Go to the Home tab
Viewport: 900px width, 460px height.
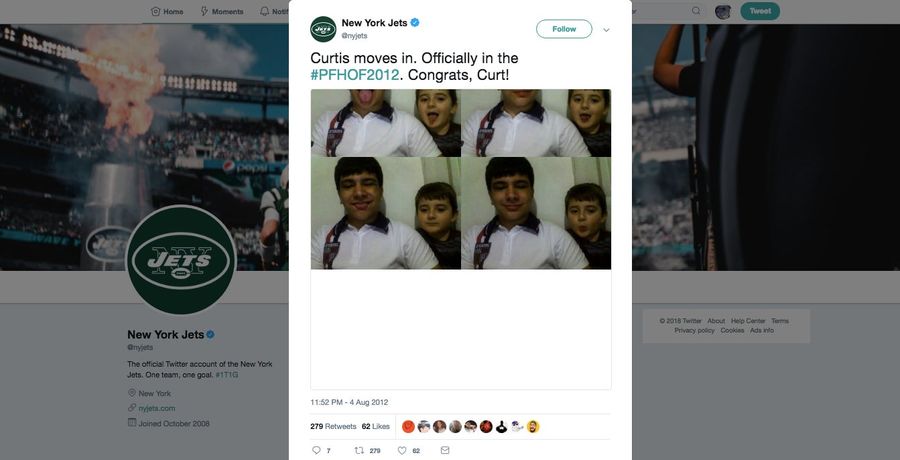pyautogui.click(x=167, y=11)
